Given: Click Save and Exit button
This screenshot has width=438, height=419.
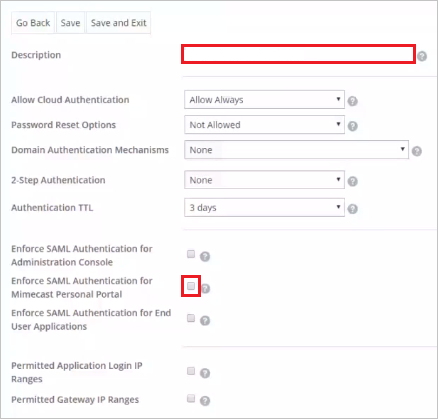Looking at the screenshot, I should click(x=119, y=23).
